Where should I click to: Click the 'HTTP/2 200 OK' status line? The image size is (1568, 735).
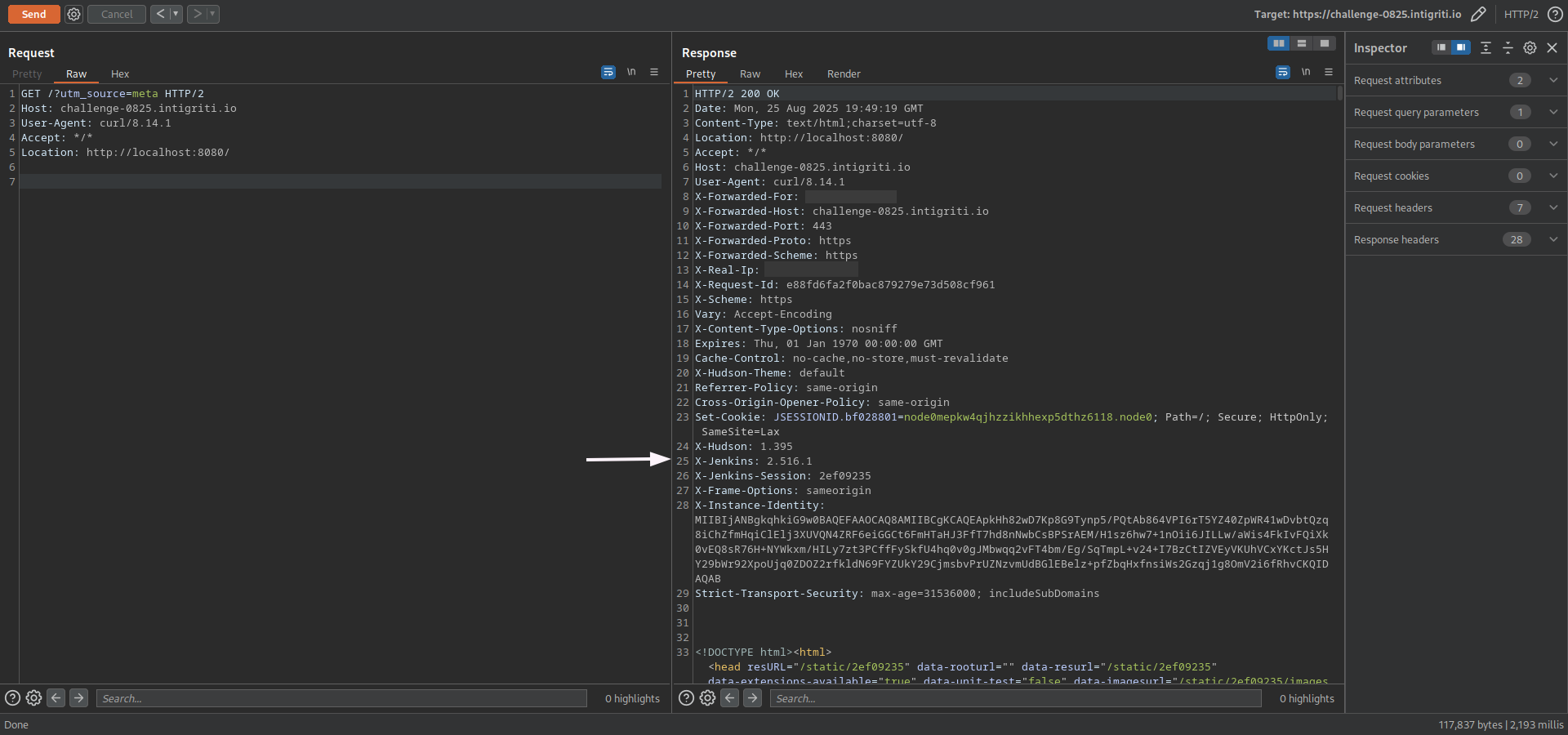737,94
